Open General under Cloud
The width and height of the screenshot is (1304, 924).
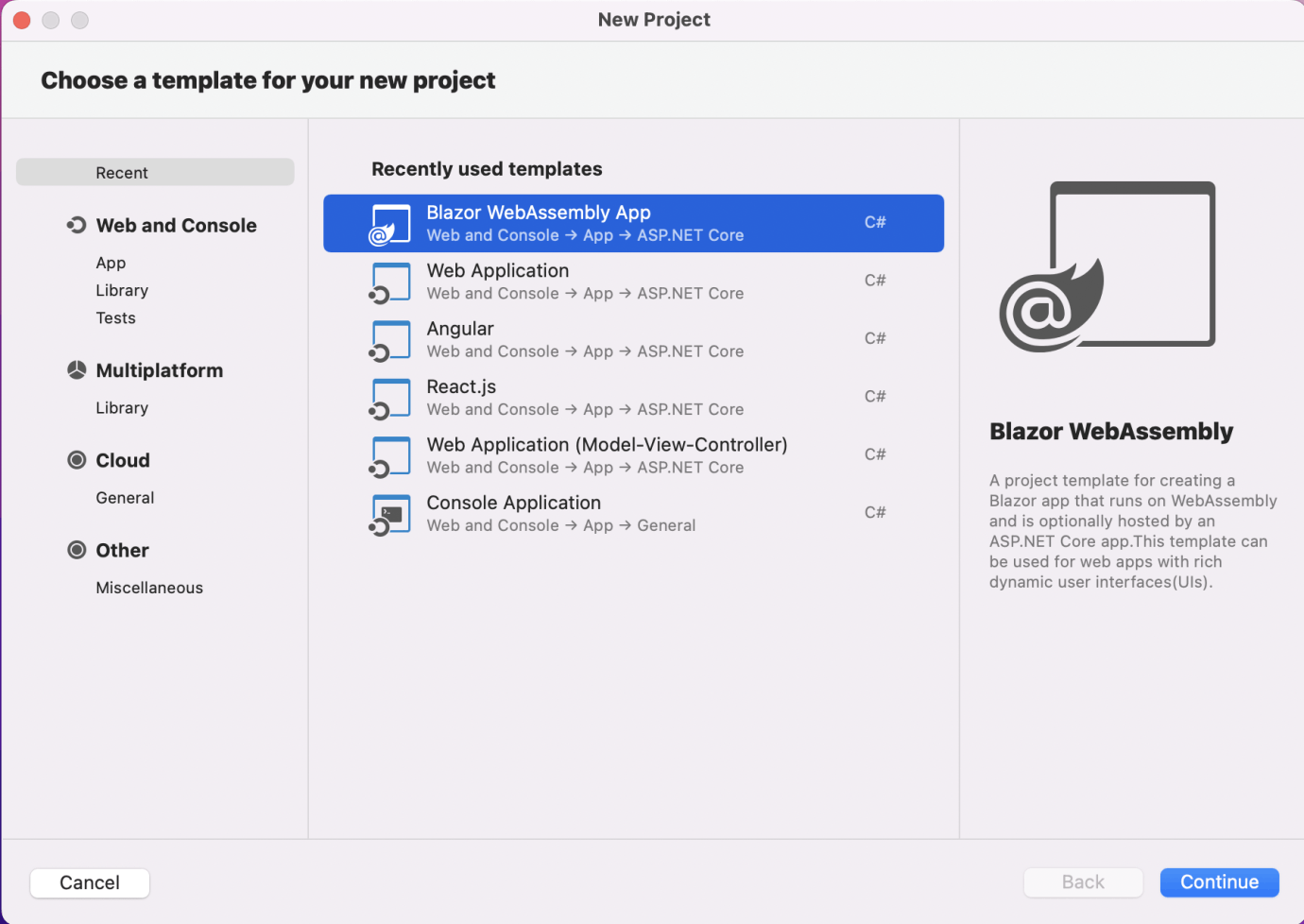click(125, 498)
